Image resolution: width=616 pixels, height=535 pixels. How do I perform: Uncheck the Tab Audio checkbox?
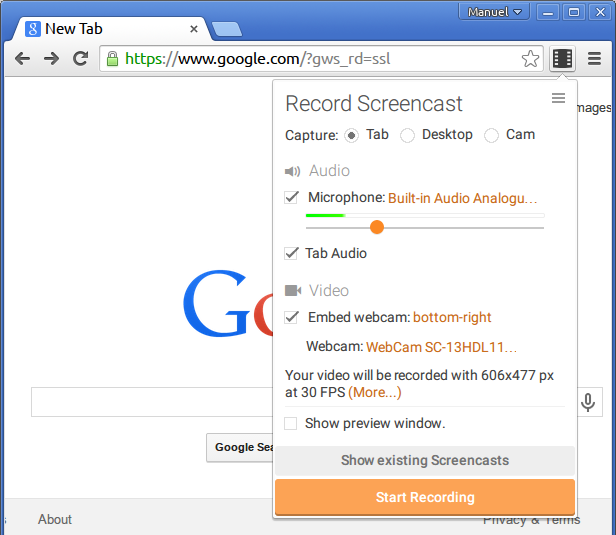pyautogui.click(x=292, y=253)
